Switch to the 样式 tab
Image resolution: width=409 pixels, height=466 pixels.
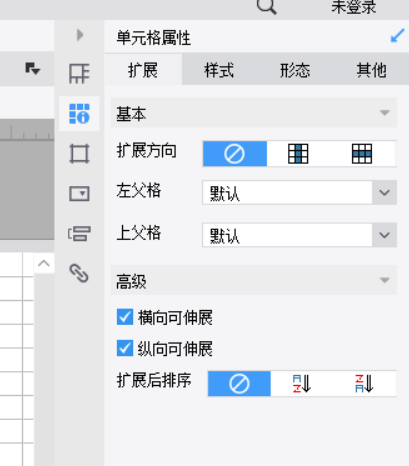pyautogui.click(x=219, y=70)
